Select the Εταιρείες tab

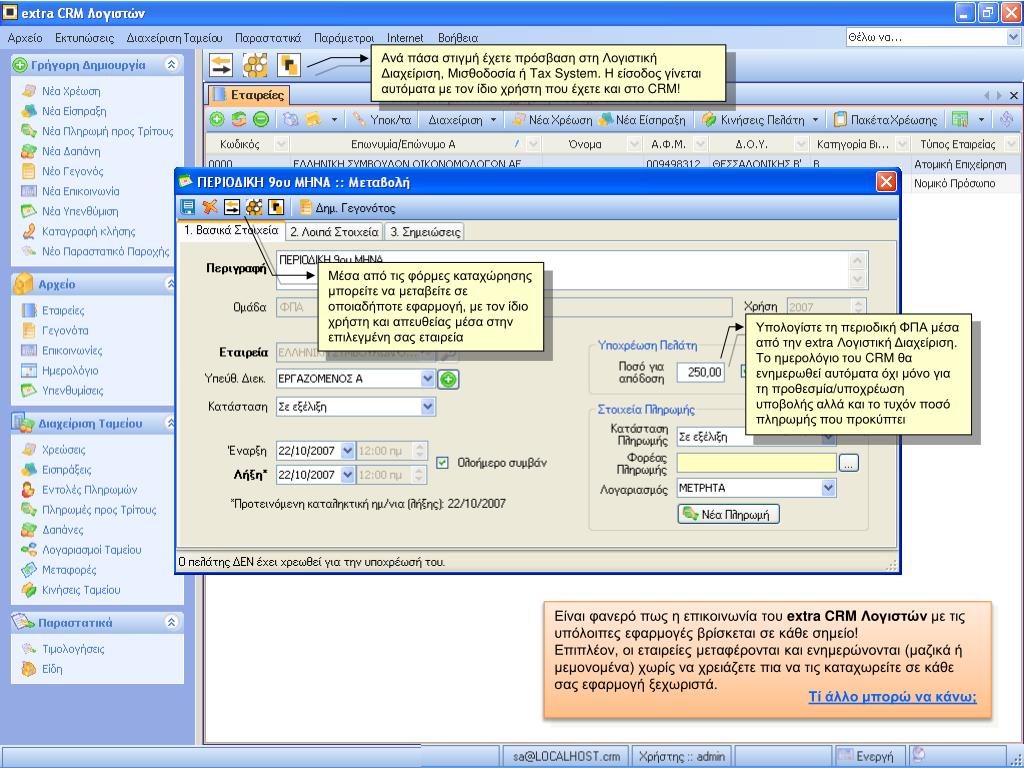(249, 95)
